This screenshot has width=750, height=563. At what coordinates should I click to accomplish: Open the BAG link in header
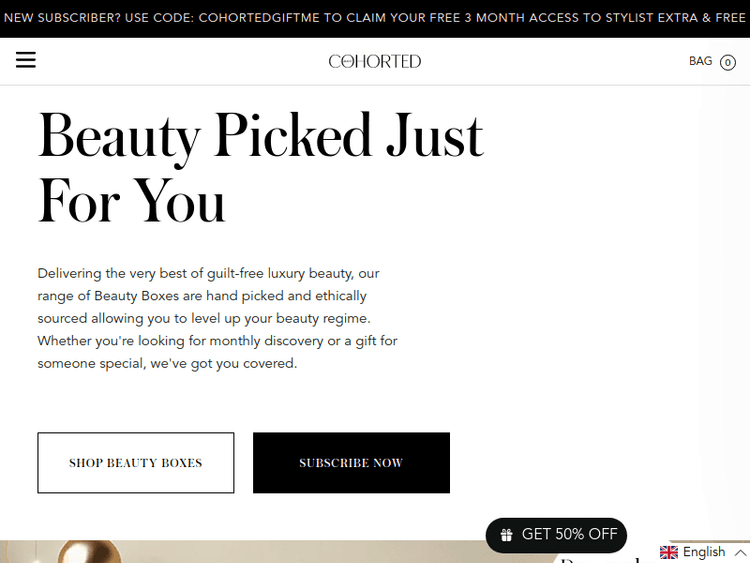(700, 62)
